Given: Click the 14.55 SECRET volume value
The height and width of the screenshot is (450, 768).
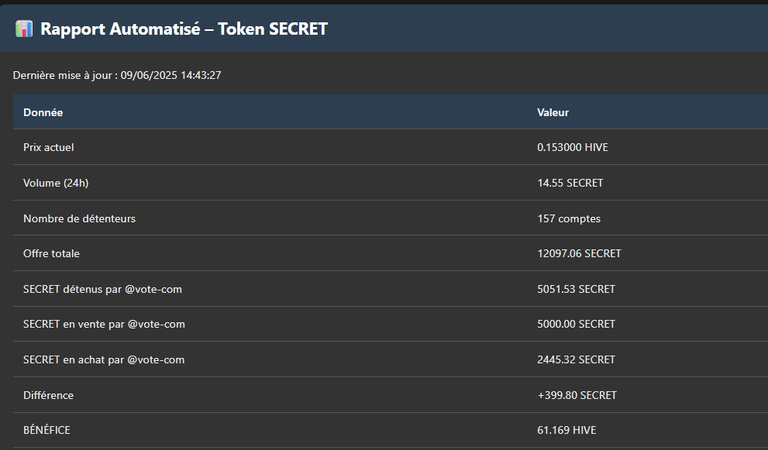Looking at the screenshot, I should (x=570, y=183).
